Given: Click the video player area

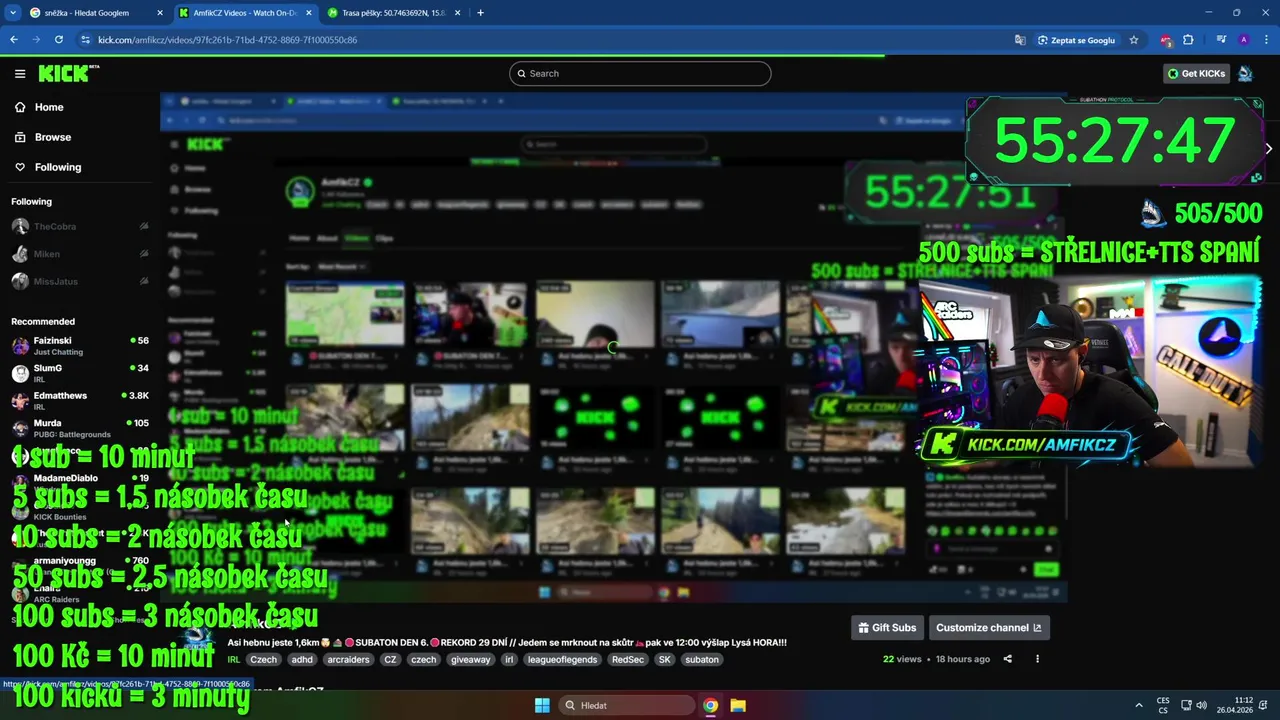Looking at the screenshot, I should coord(613,348).
